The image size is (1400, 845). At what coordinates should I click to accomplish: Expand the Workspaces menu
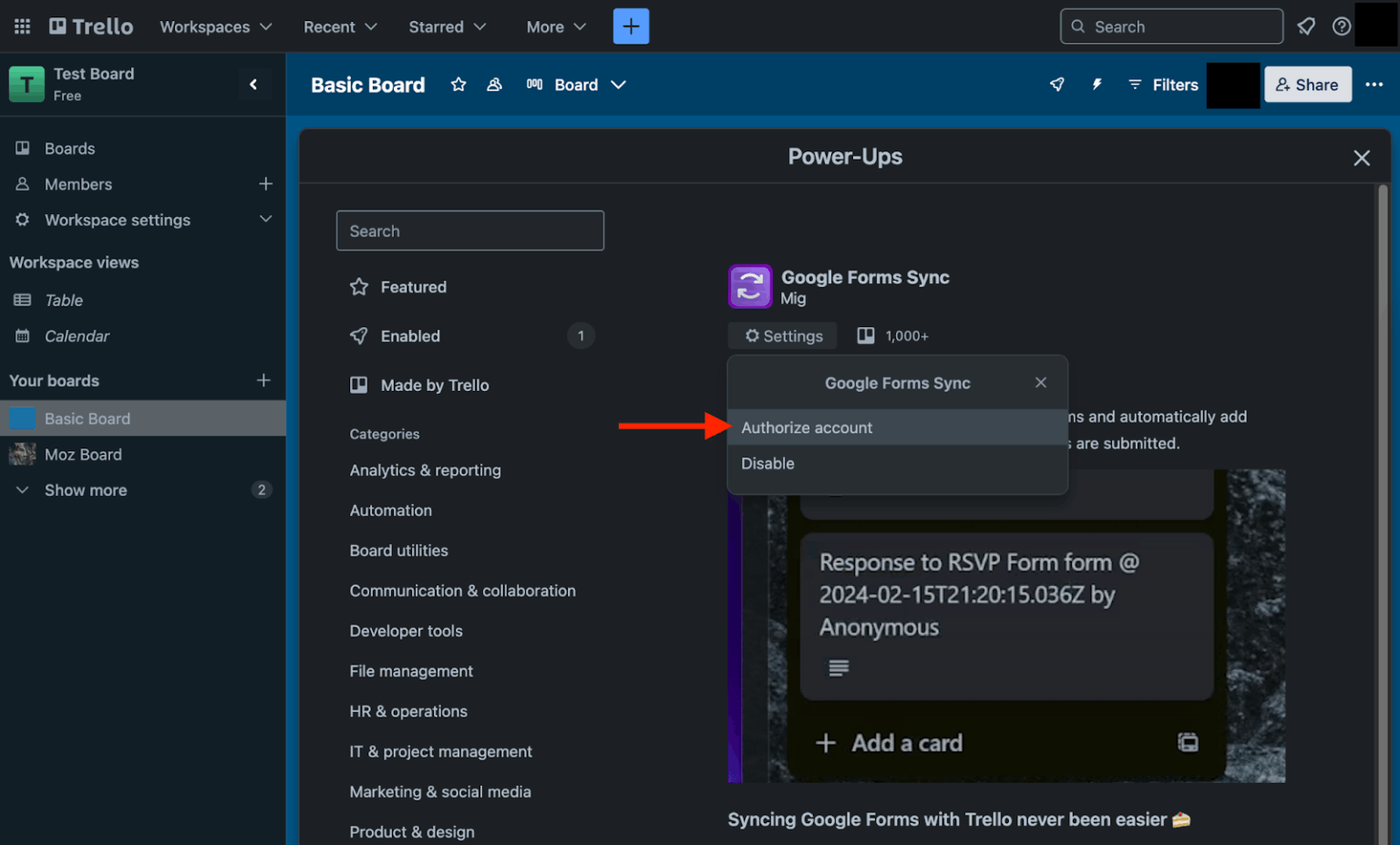215,26
